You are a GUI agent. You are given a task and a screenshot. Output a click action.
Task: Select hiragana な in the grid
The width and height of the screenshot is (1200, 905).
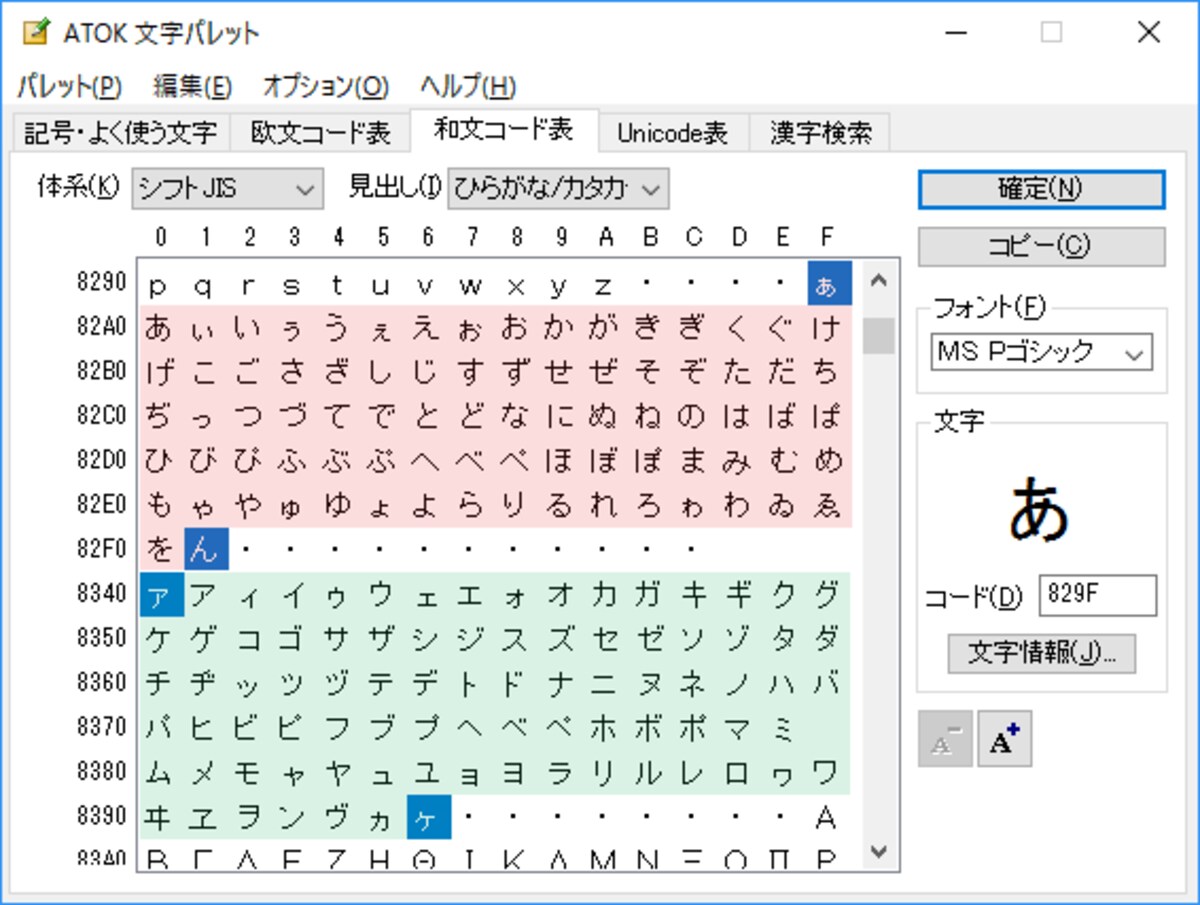coord(517,416)
